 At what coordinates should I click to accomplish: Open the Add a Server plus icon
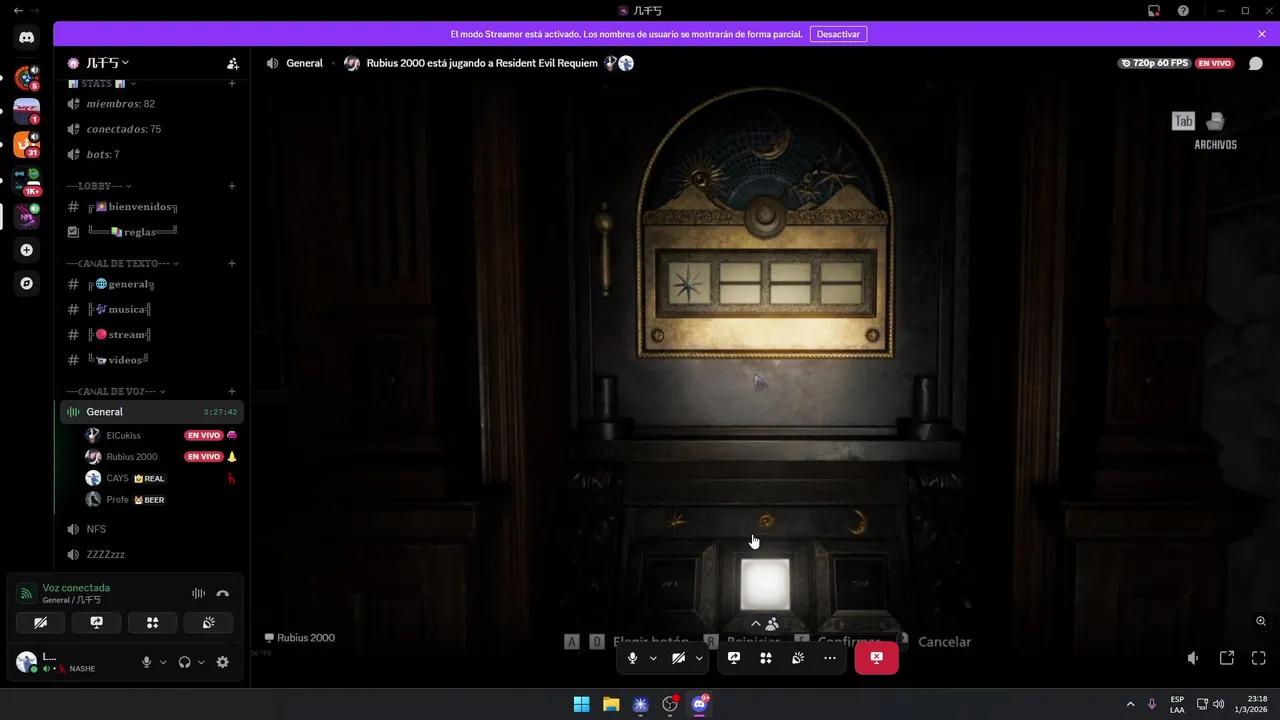pos(27,250)
